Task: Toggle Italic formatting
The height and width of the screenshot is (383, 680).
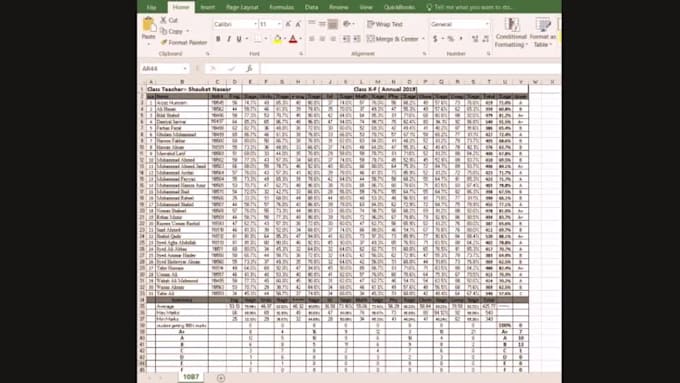Action: click(229, 39)
